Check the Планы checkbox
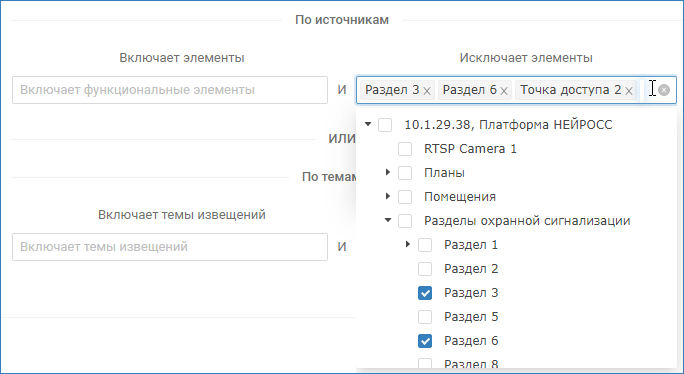 [x=405, y=173]
